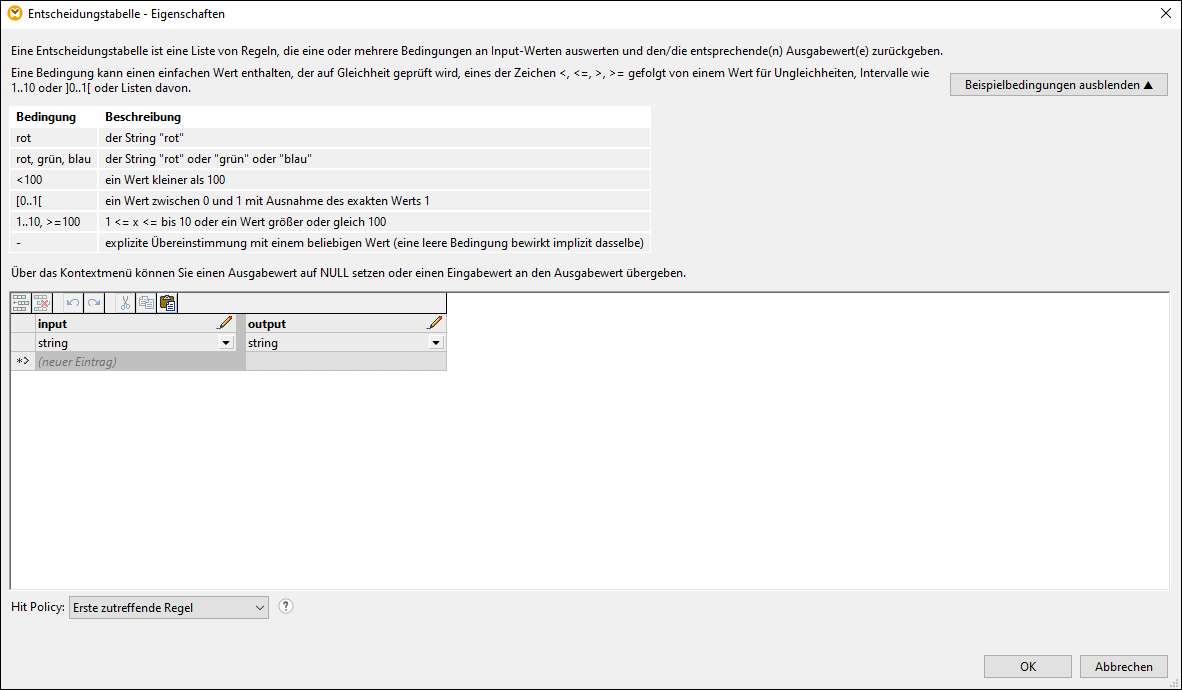1182x690 pixels.
Task: Collapse examples with Beispielbedingungen ausblenden
Action: point(1058,84)
